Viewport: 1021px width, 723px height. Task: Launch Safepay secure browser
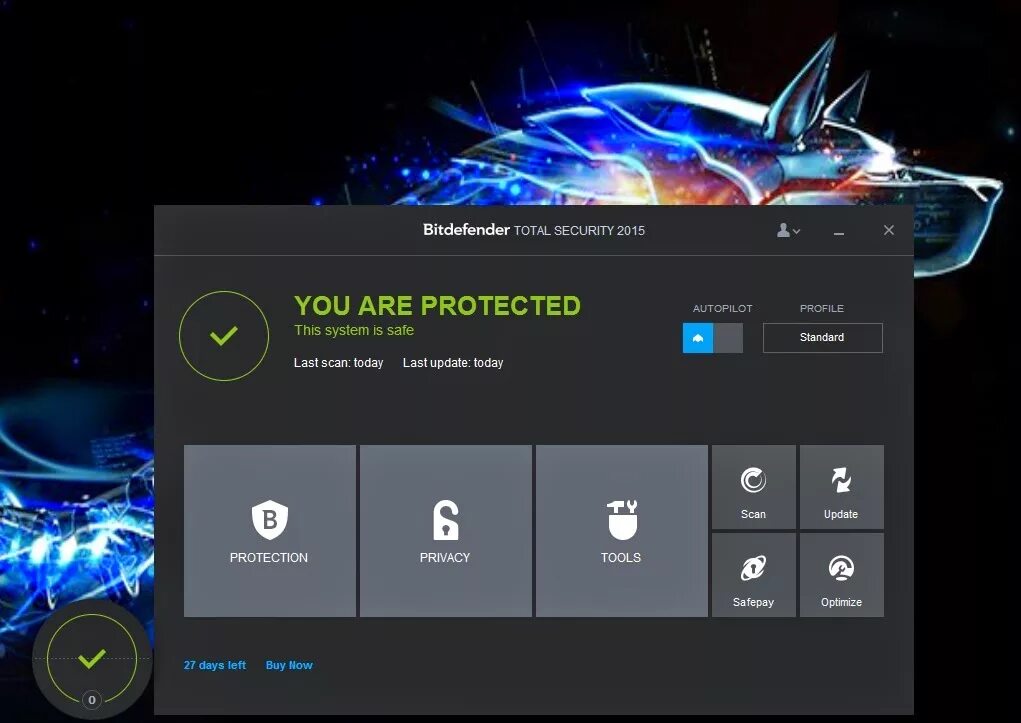pos(753,574)
